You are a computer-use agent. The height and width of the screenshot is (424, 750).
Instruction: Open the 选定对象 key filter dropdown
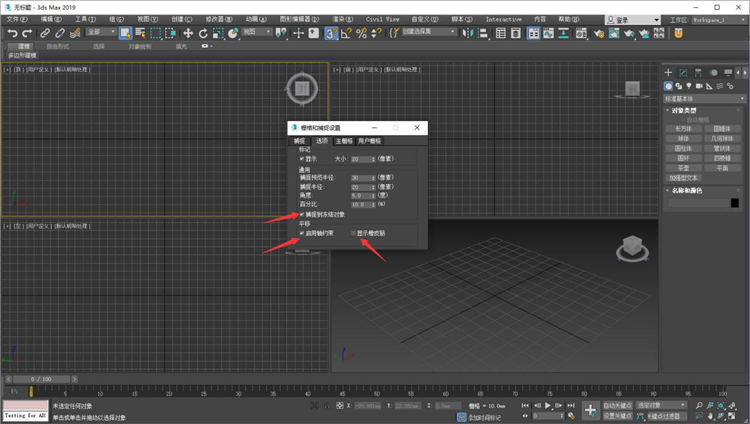point(662,405)
